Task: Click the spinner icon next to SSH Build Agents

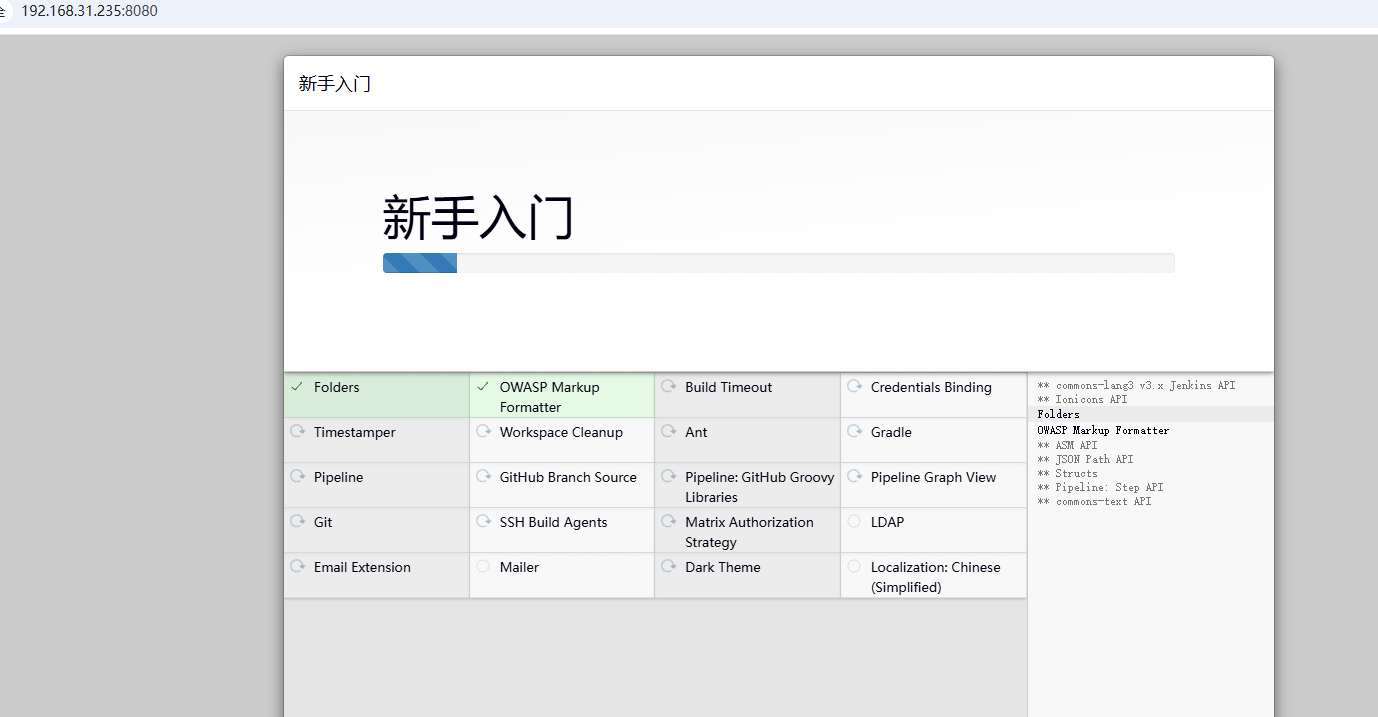Action: [x=483, y=521]
